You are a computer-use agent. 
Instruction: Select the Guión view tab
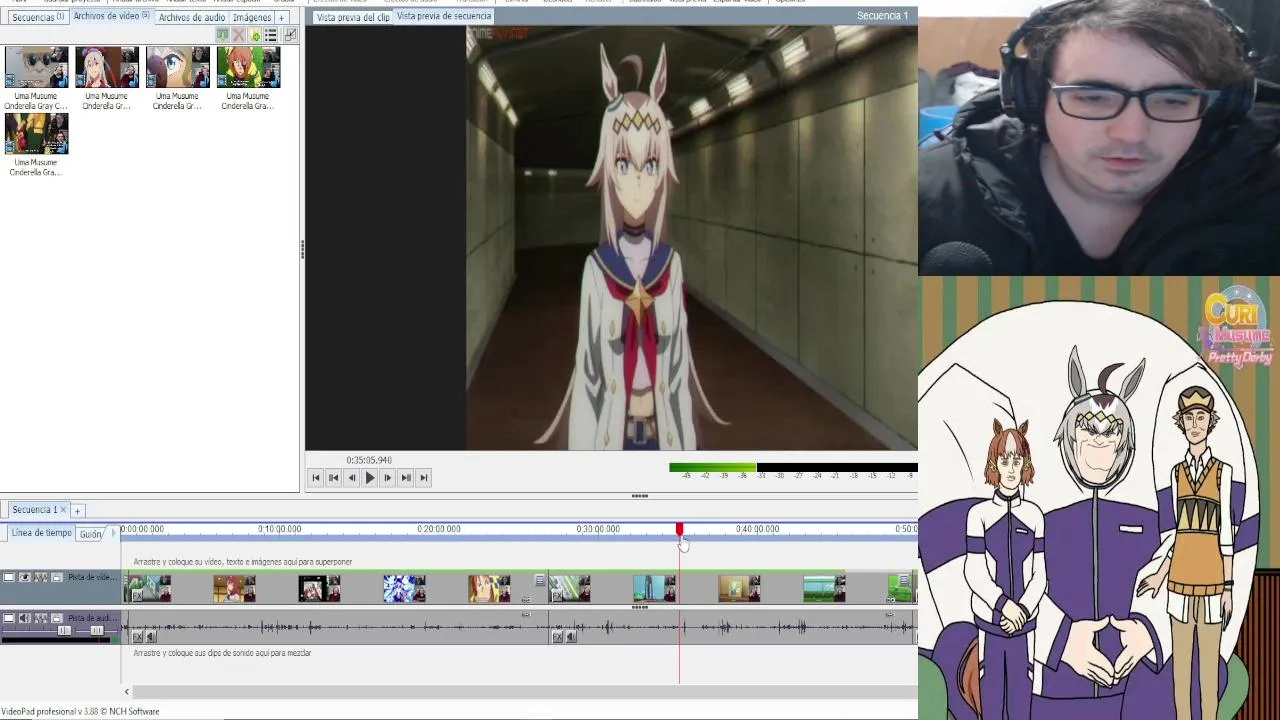pyautogui.click(x=91, y=534)
